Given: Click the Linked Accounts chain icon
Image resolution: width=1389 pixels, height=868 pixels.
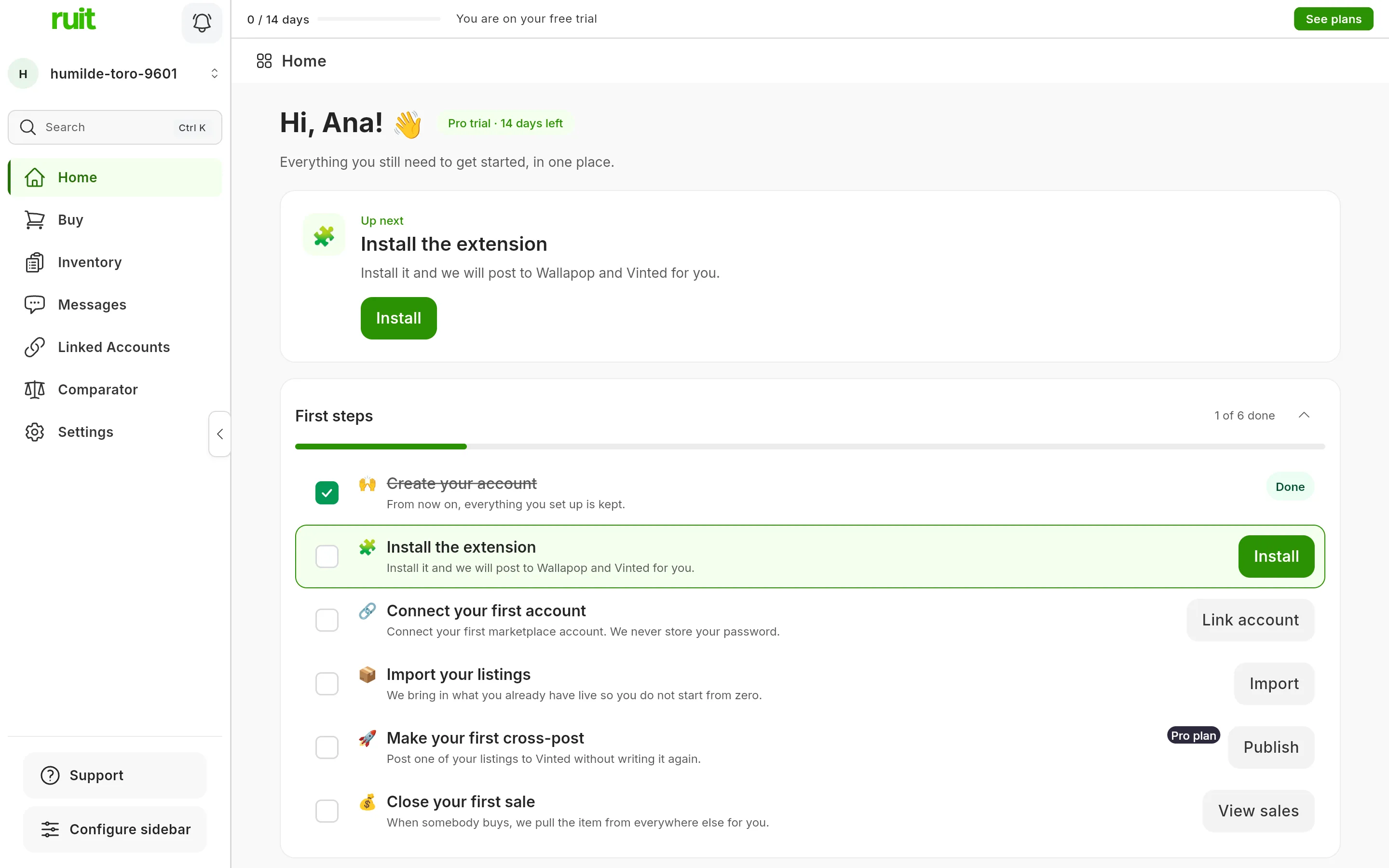Looking at the screenshot, I should click(x=34, y=347).
